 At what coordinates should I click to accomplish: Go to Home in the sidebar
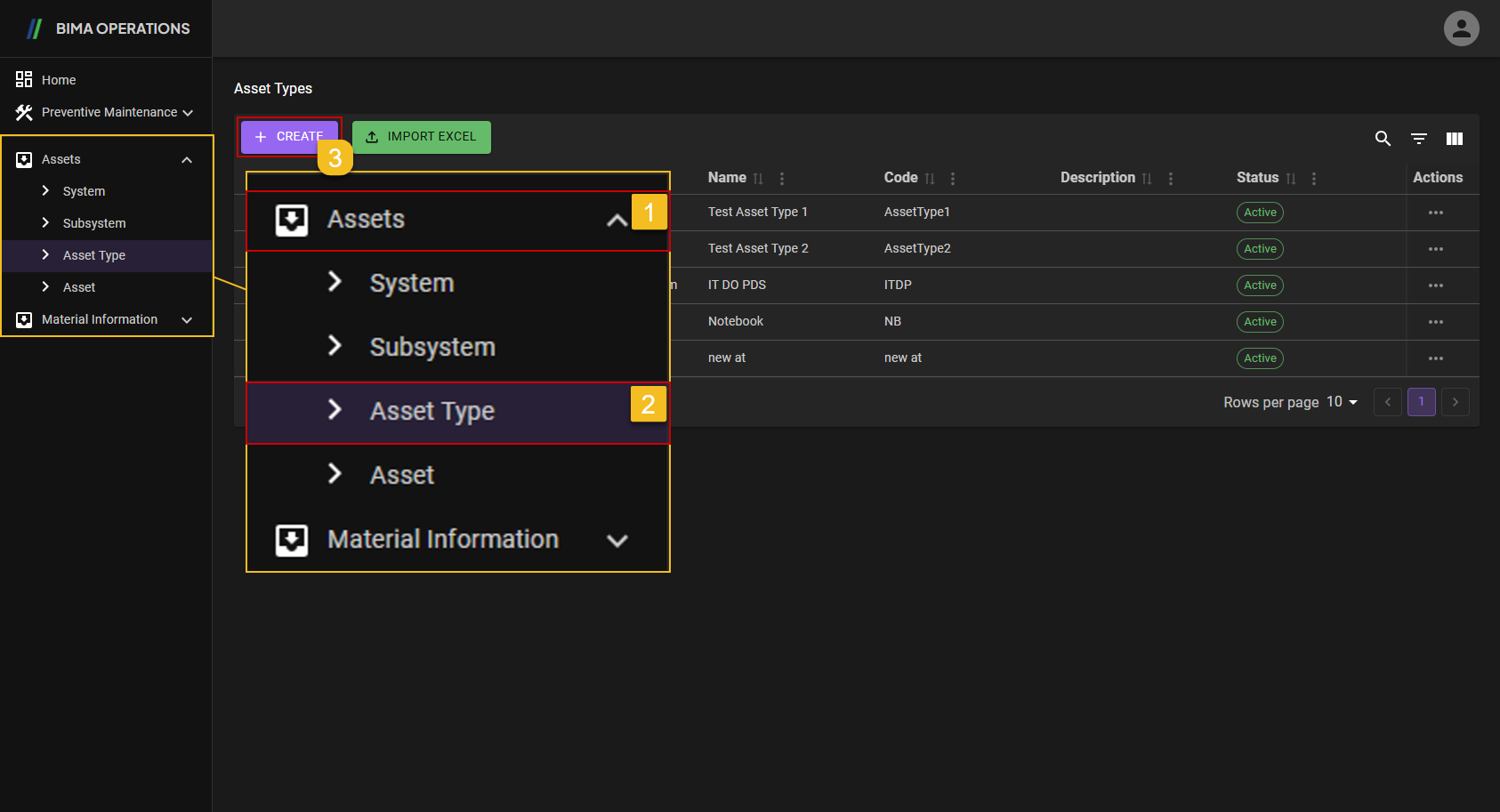pos(59,80)
